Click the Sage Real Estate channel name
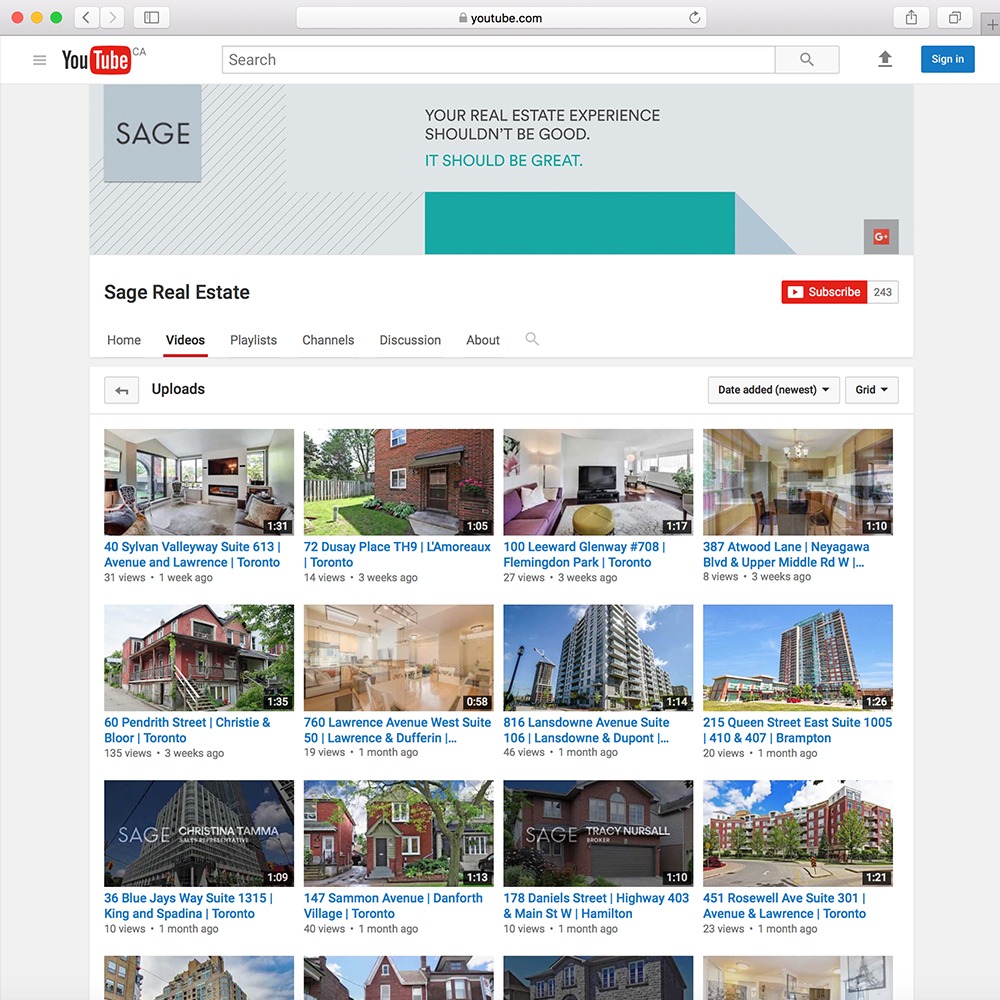 (x=177, y=292)
